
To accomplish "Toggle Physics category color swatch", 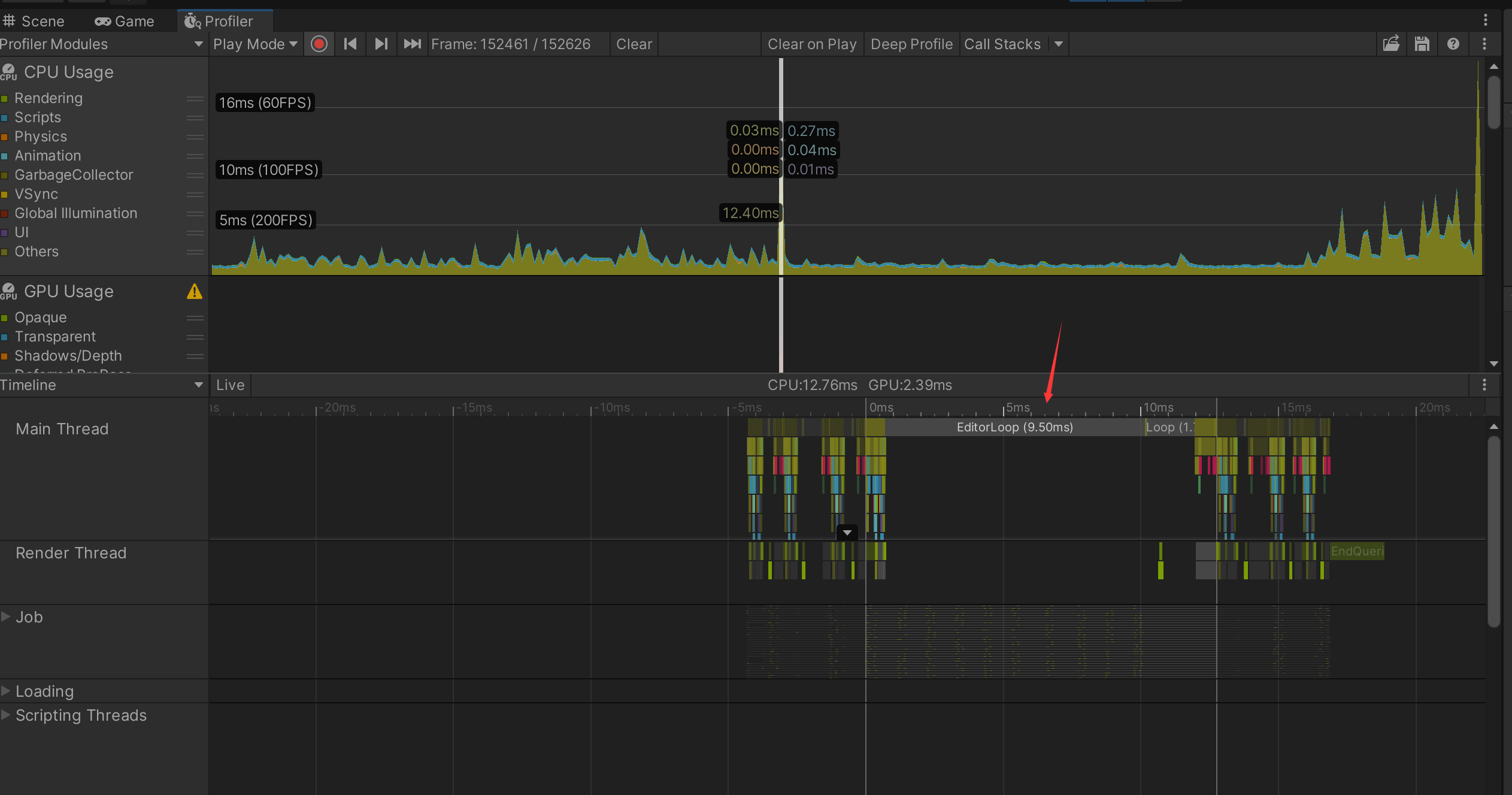I will pos(4,137).
